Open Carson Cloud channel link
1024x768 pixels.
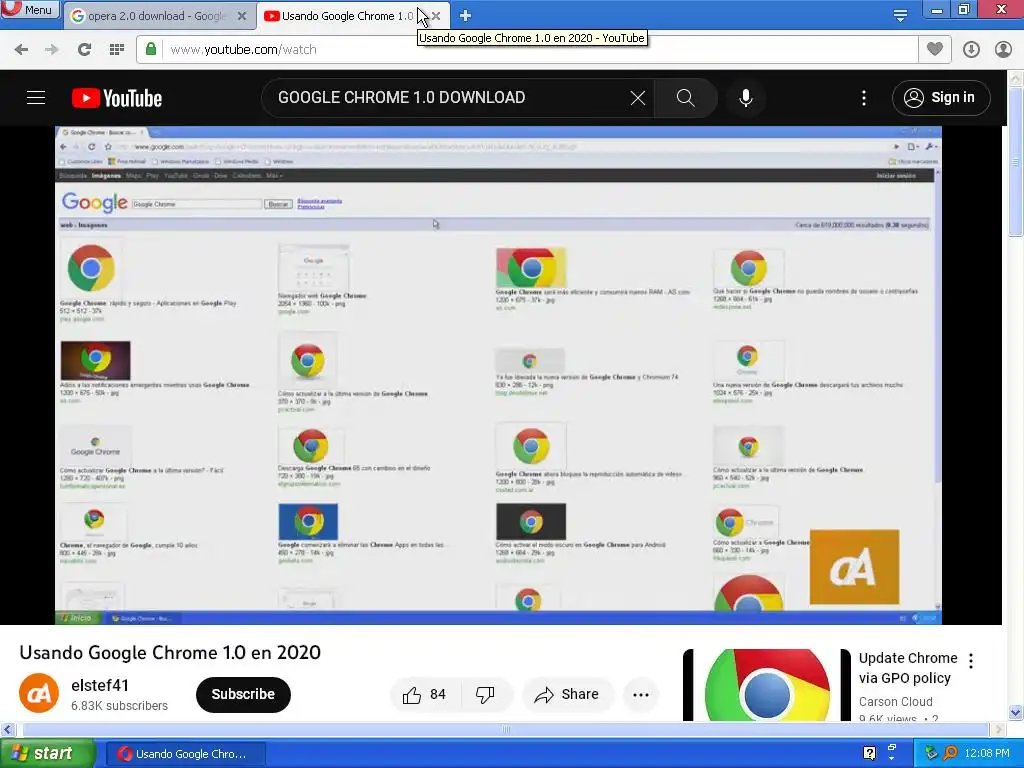tap(895, 701)
